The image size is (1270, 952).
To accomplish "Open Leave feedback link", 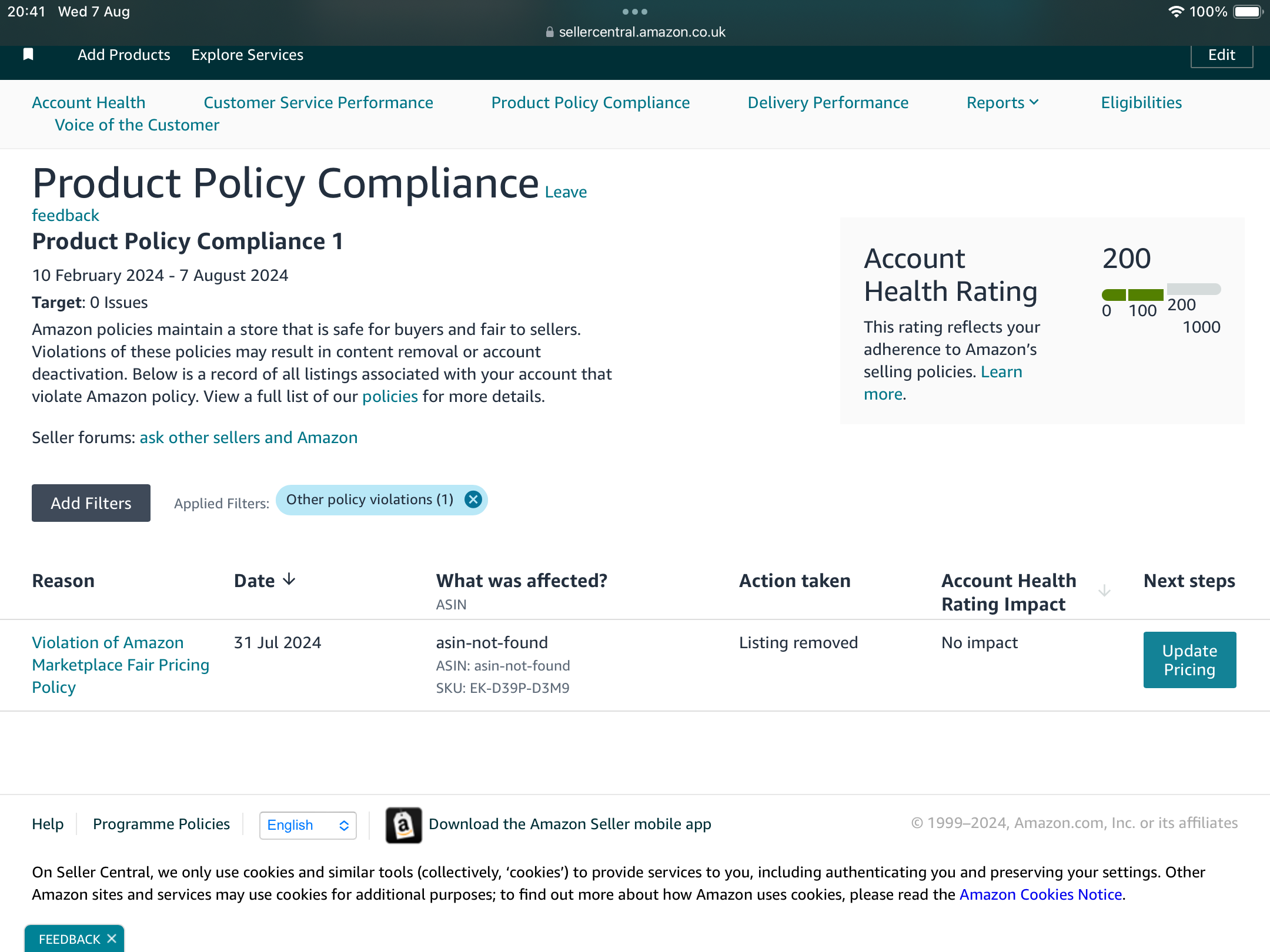I will (566, 192).
